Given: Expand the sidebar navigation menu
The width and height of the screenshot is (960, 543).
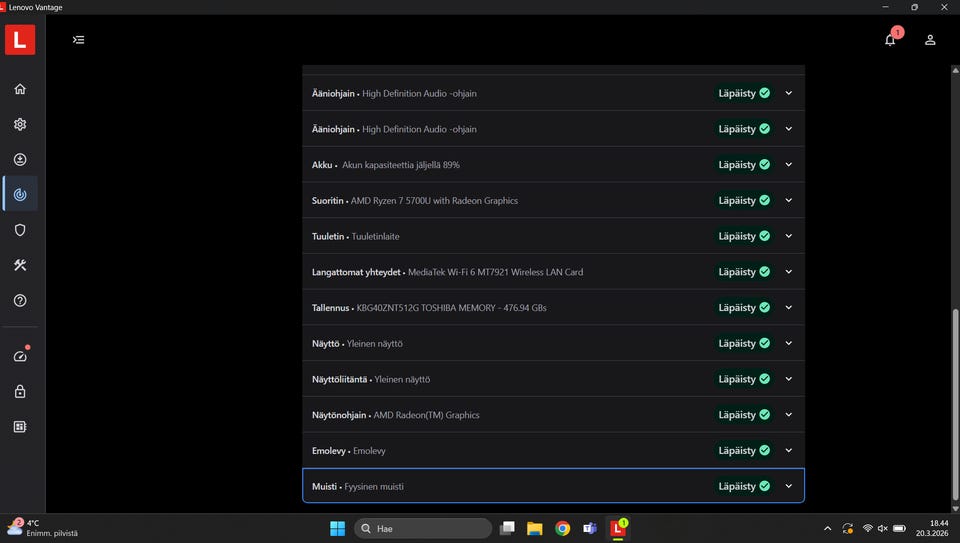Looking at the screenshot, I should click(78, 40).
